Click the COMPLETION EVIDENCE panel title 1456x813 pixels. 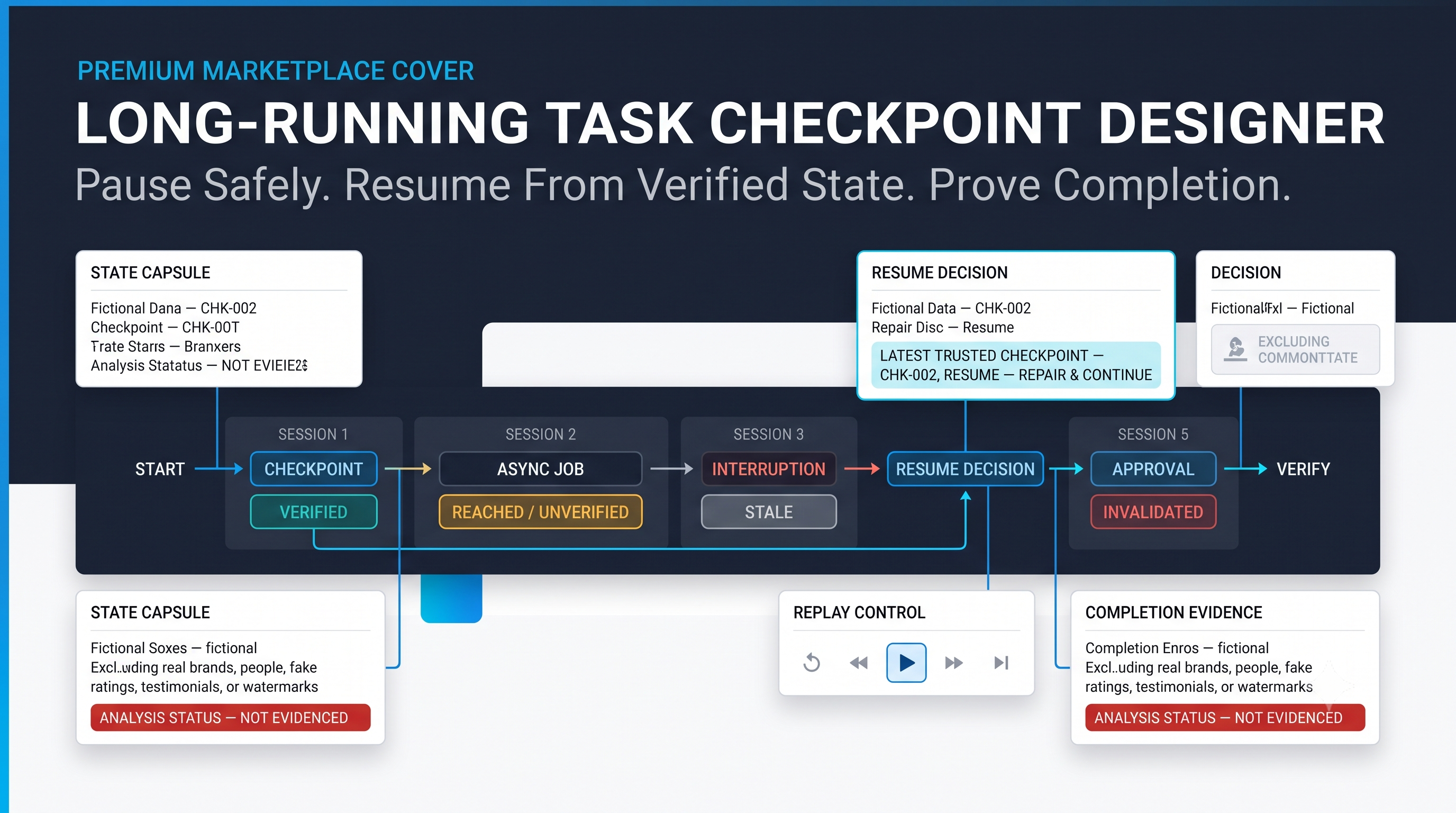point(1173,612)
